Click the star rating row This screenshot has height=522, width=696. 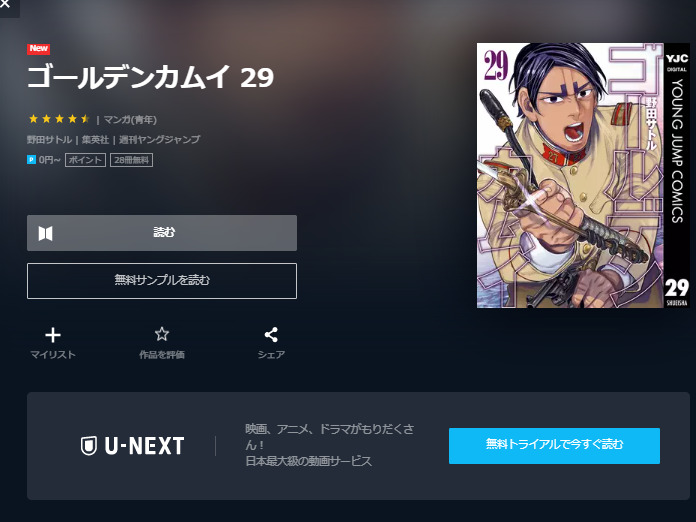[x=59, y=119]
